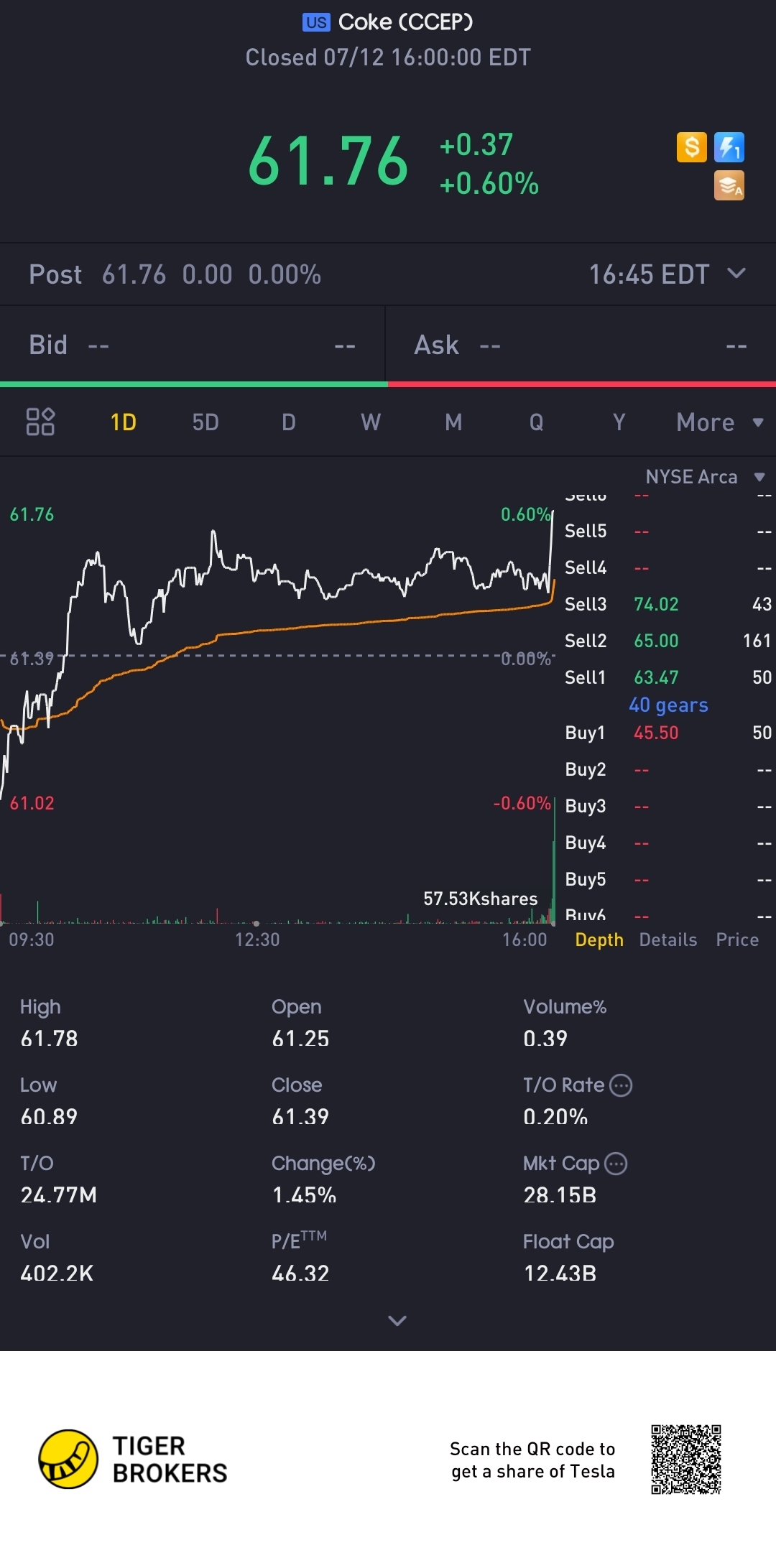Switch to the Q quarterly chart tab

pyautogui.click(x=537, y=422)
